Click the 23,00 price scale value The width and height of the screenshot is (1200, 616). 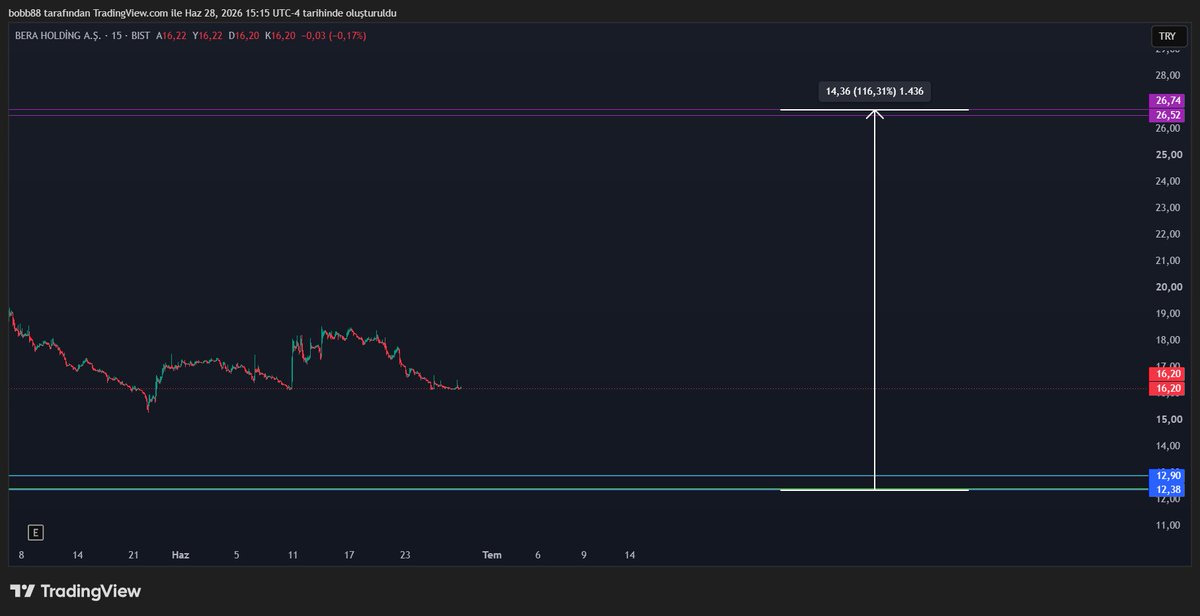coord(1169,208)
